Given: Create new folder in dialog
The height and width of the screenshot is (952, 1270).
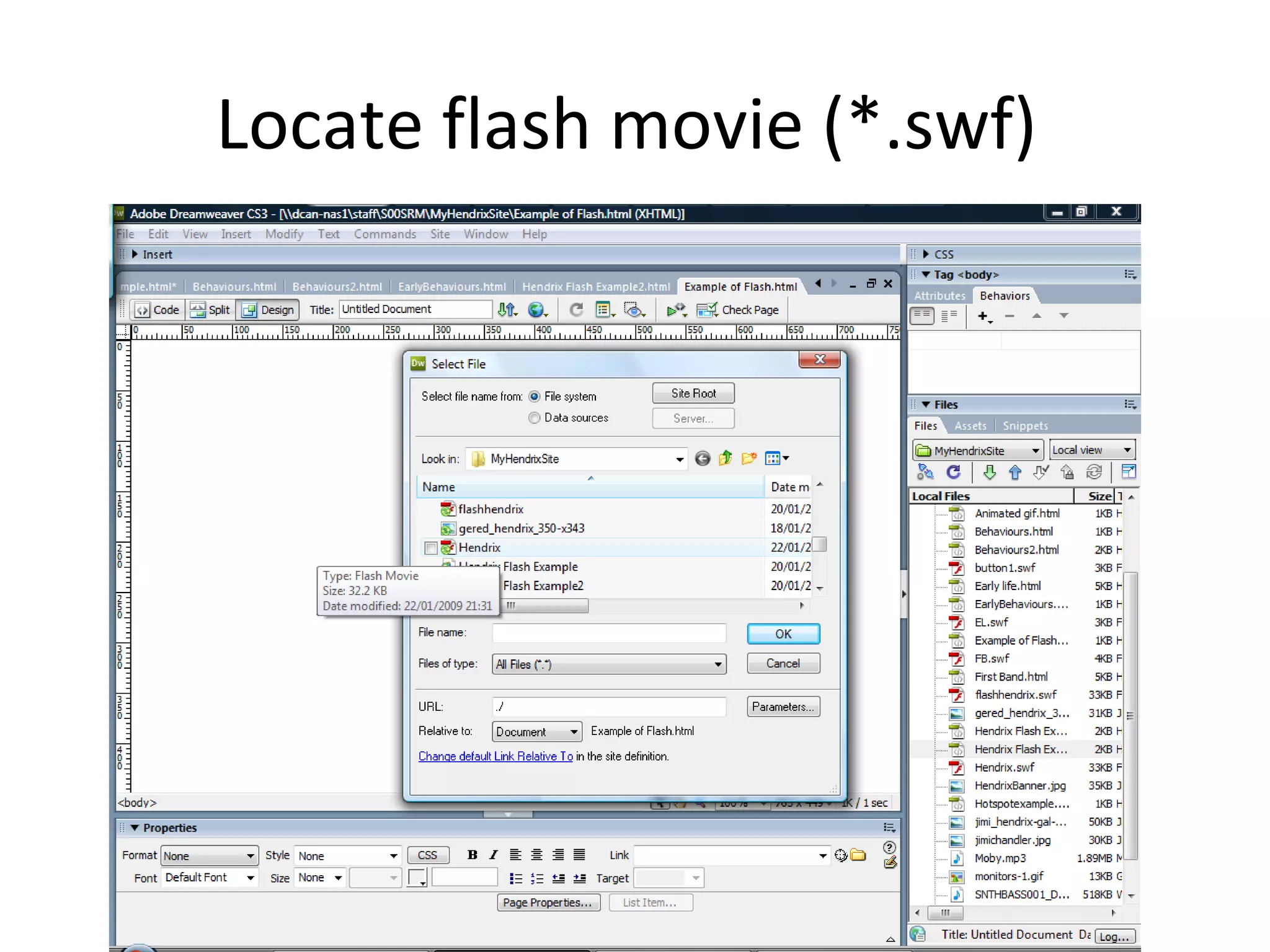Looking at the screenshot, I should [749, 459].
